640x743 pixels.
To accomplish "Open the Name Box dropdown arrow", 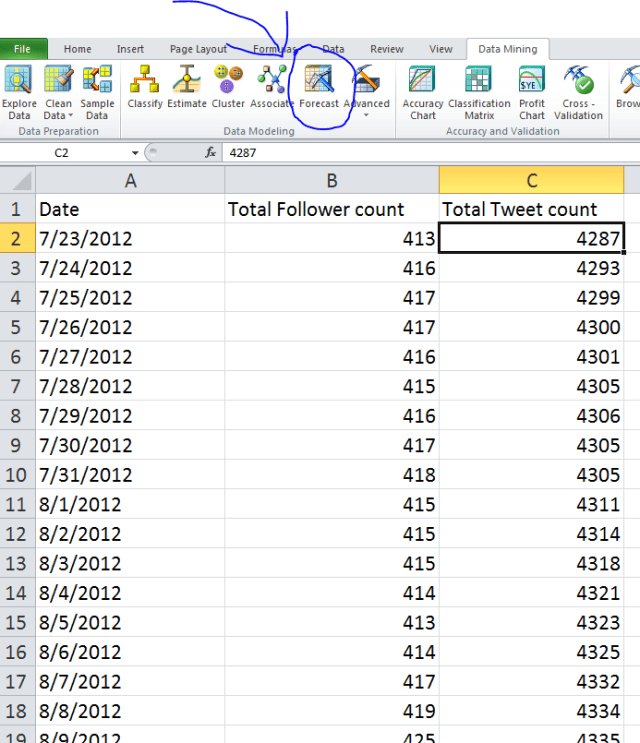I will point(135,153).
